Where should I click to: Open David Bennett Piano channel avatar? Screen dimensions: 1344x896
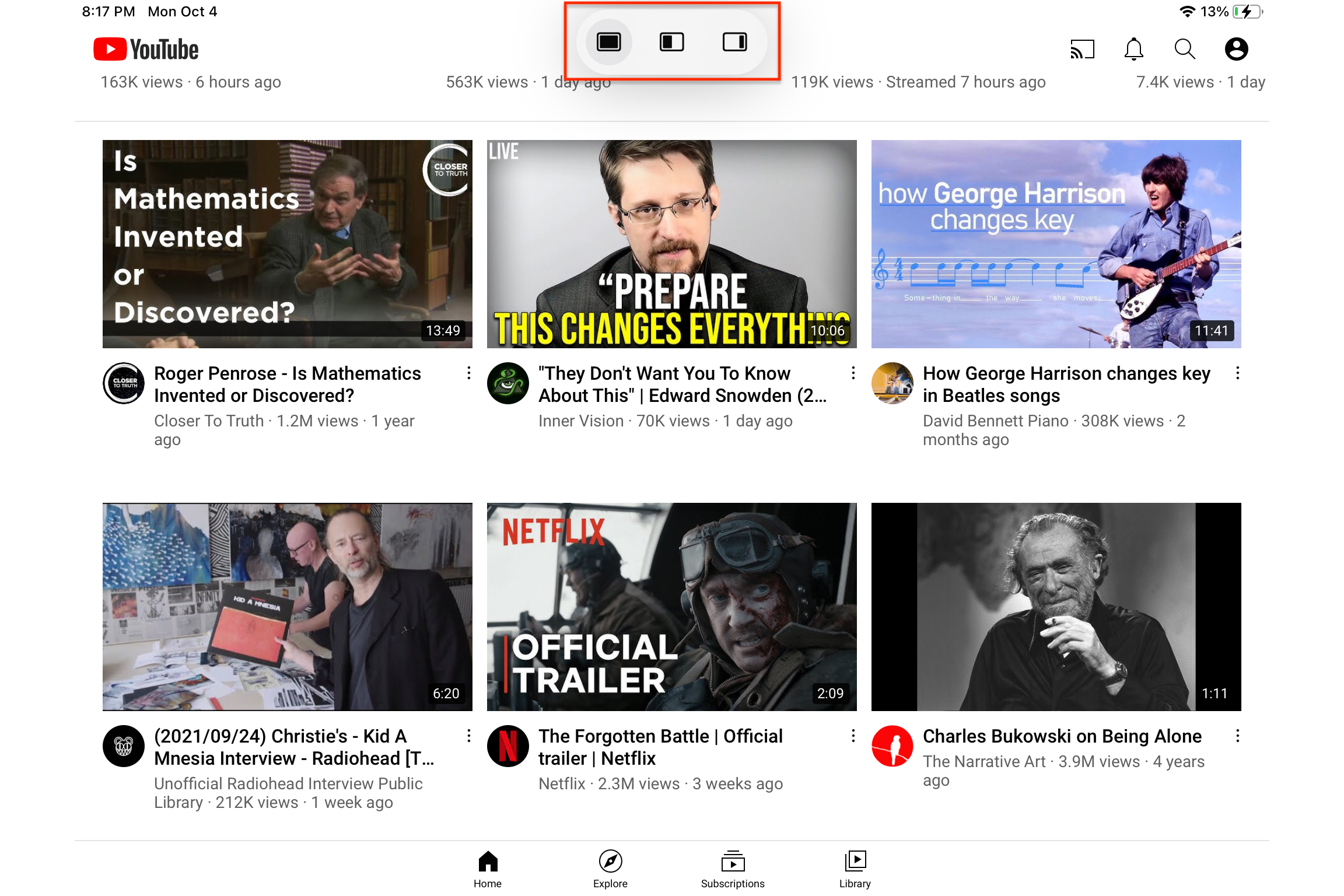[892, 383]
